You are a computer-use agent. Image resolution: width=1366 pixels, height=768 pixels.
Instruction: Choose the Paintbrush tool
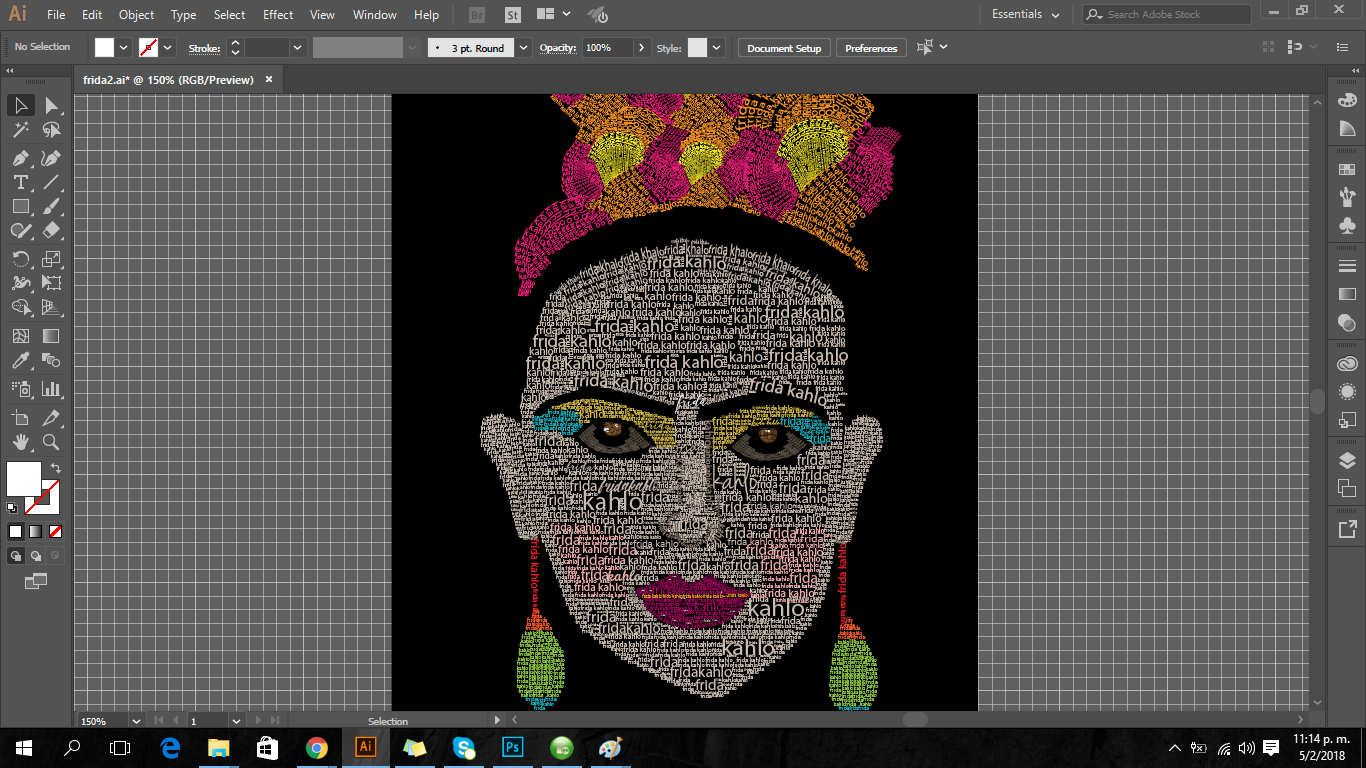point(51,206)
